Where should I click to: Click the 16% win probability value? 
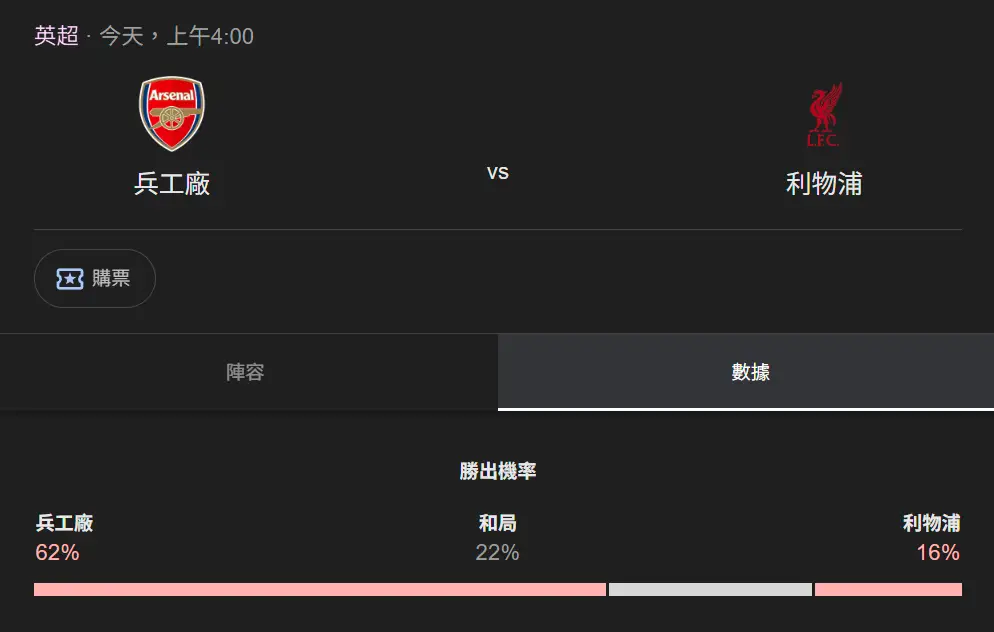tap(938, 552)
